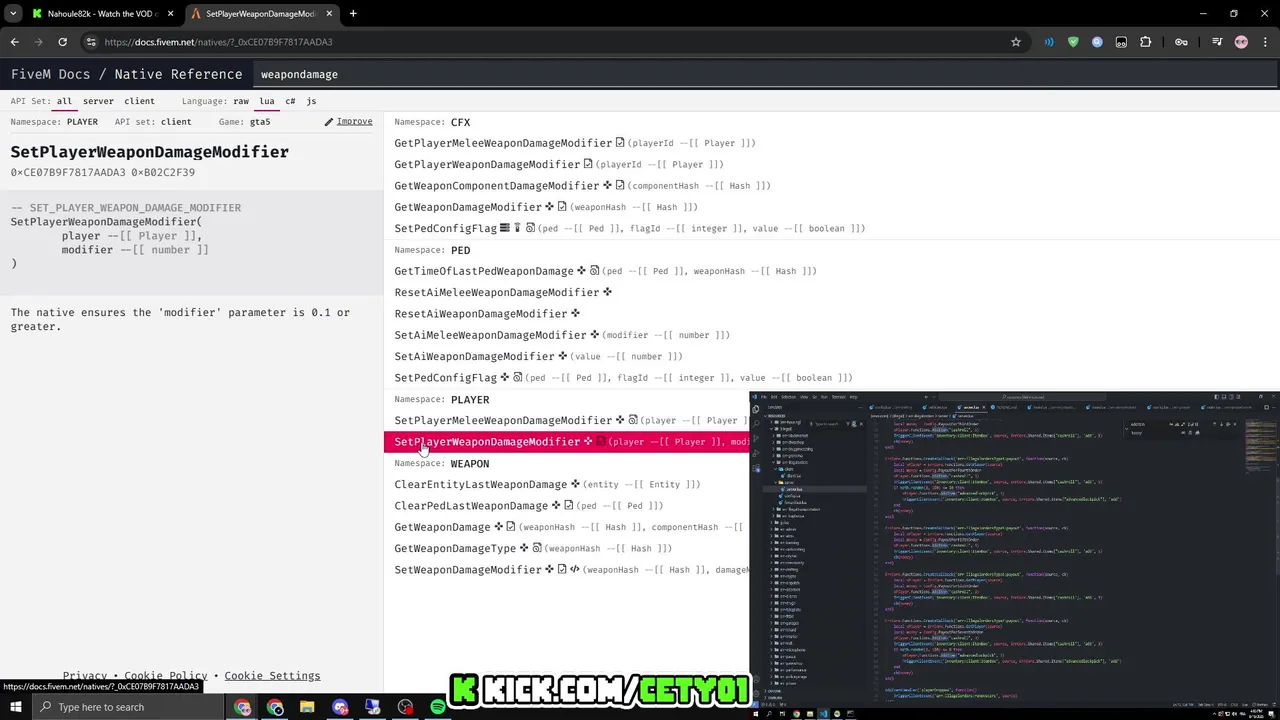This screenshot has height=720, width=1280.
Task: Open SetWeaponDamageModifier native
Action: click(468, 569)
